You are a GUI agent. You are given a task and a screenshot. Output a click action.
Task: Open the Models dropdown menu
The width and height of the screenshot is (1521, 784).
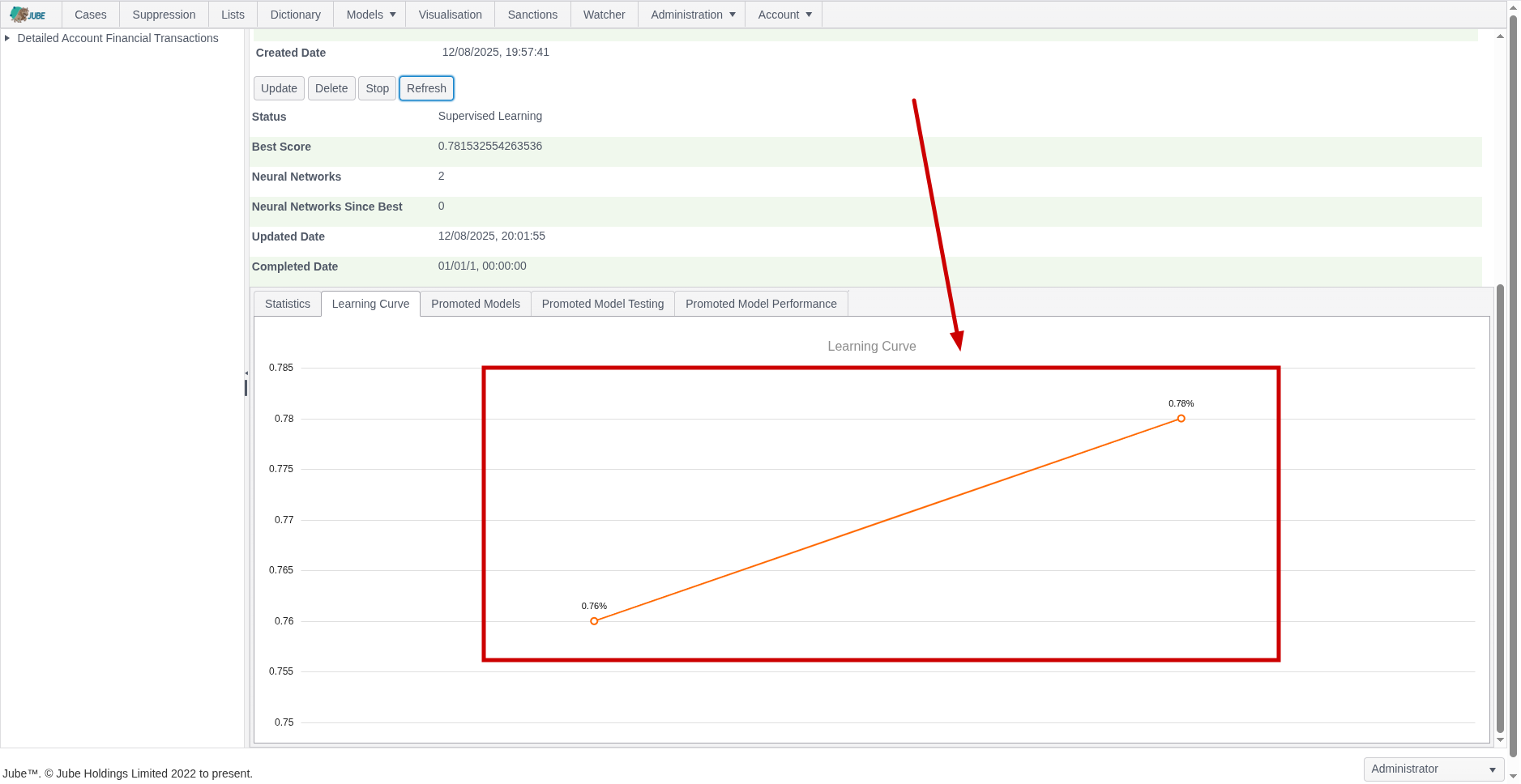370,15
